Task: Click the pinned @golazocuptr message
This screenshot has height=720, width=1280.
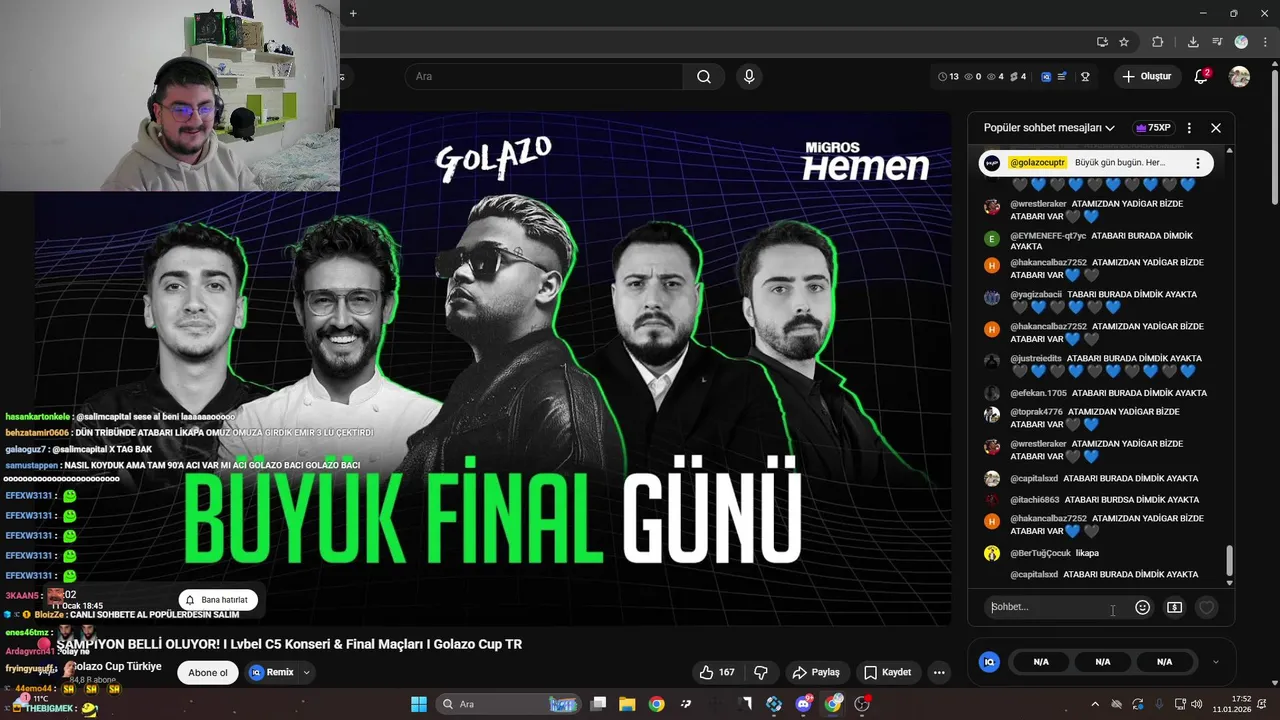Action: (x=1096, y=163)
